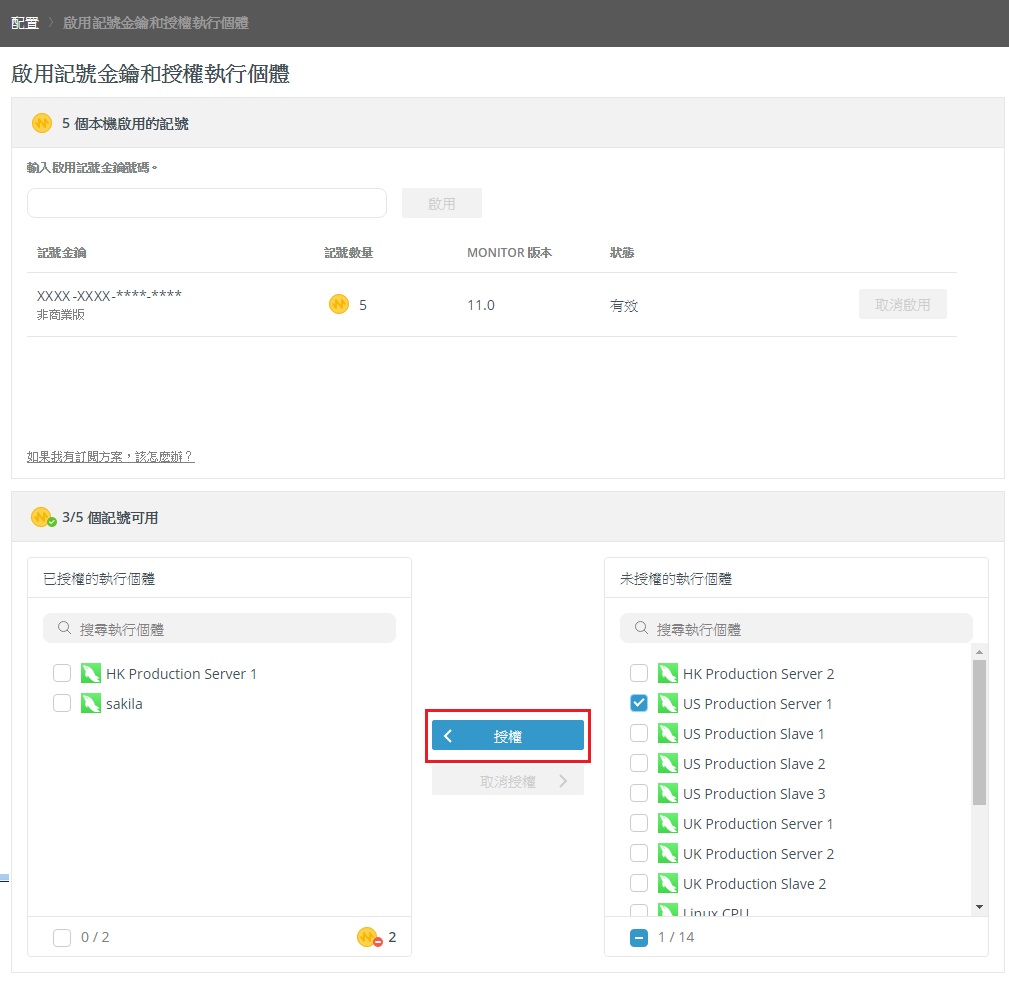Click the 啟用記號金鑰和授權執行個體 breadcrumb
The image size is (1009, 983).
coord(156,22)
